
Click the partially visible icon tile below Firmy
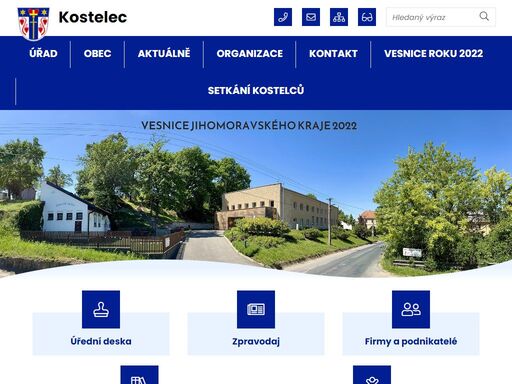(x=372, y=375)
